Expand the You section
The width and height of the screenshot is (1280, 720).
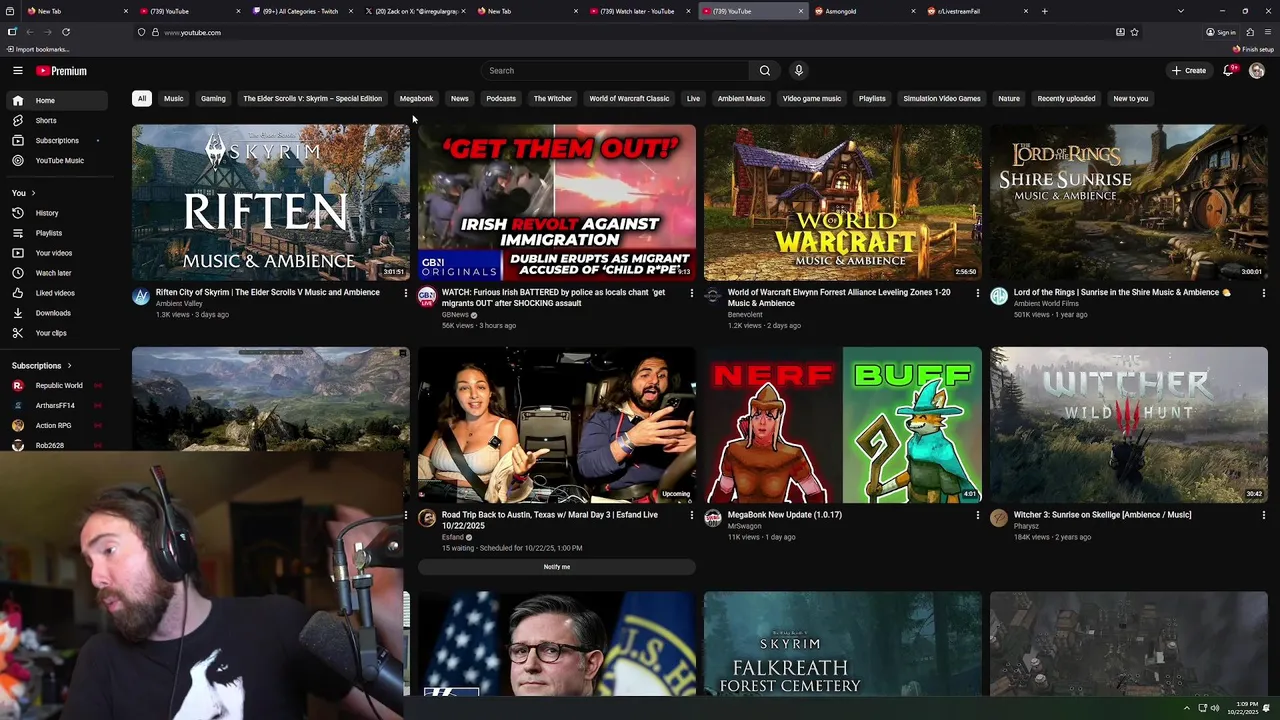24,193
